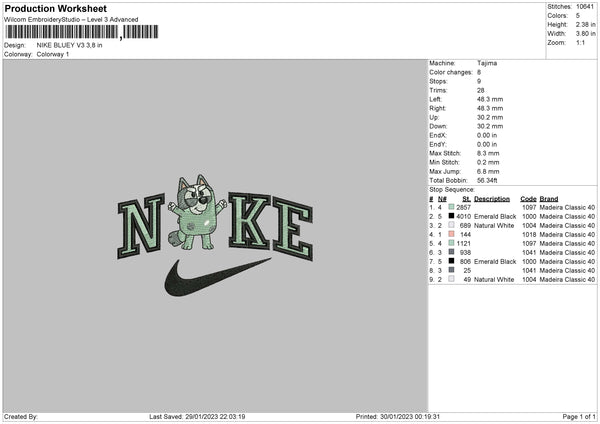Select stitch count 4010 in stop row 2
Viewport: 600px width, 424px height.
463,217
